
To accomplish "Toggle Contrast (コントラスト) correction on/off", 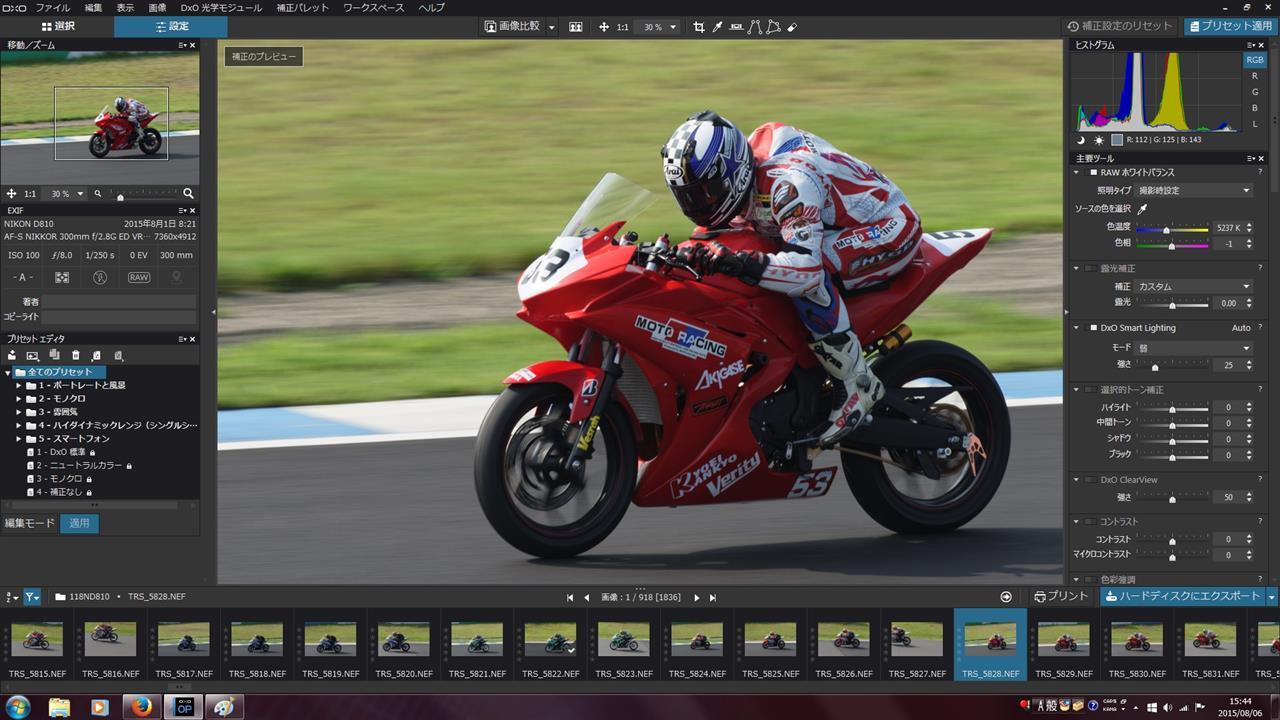I will point(1089,521).
